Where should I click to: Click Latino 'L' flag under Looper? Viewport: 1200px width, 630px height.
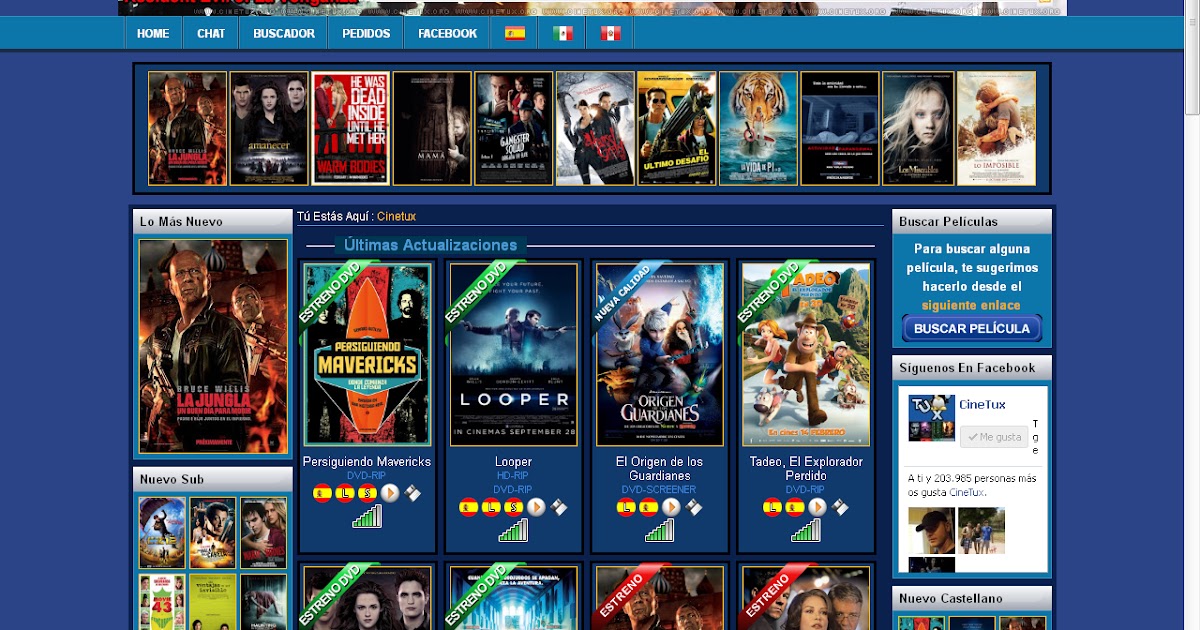491,507
